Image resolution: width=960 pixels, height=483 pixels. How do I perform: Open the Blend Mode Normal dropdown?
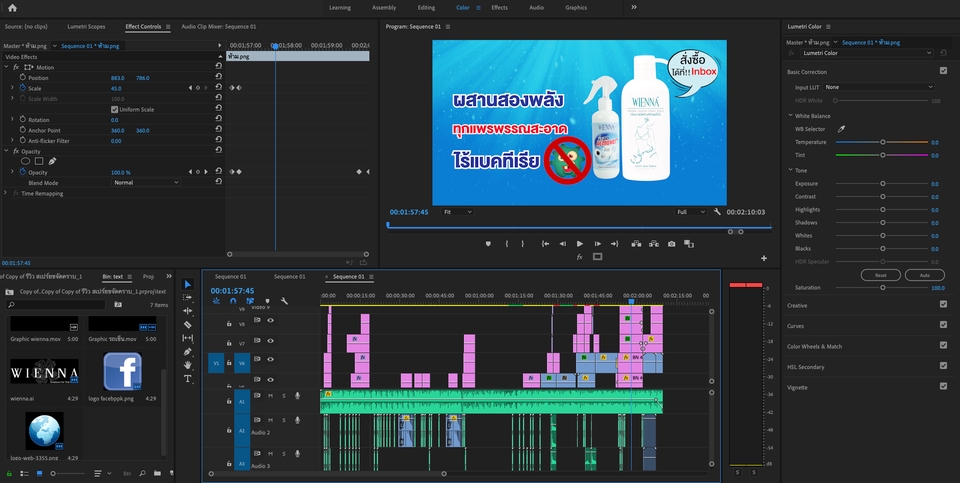(x=146, y=182)
